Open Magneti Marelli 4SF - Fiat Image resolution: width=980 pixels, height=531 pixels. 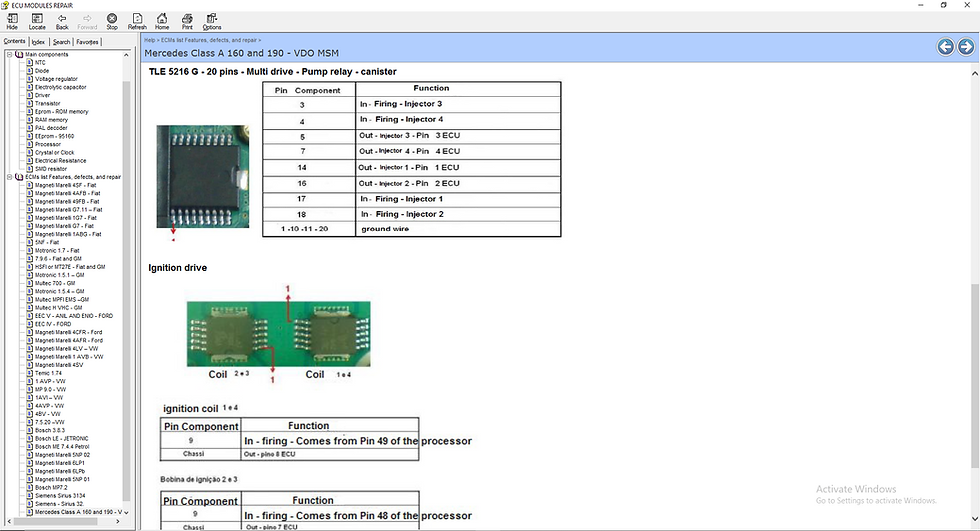[66, 185]
